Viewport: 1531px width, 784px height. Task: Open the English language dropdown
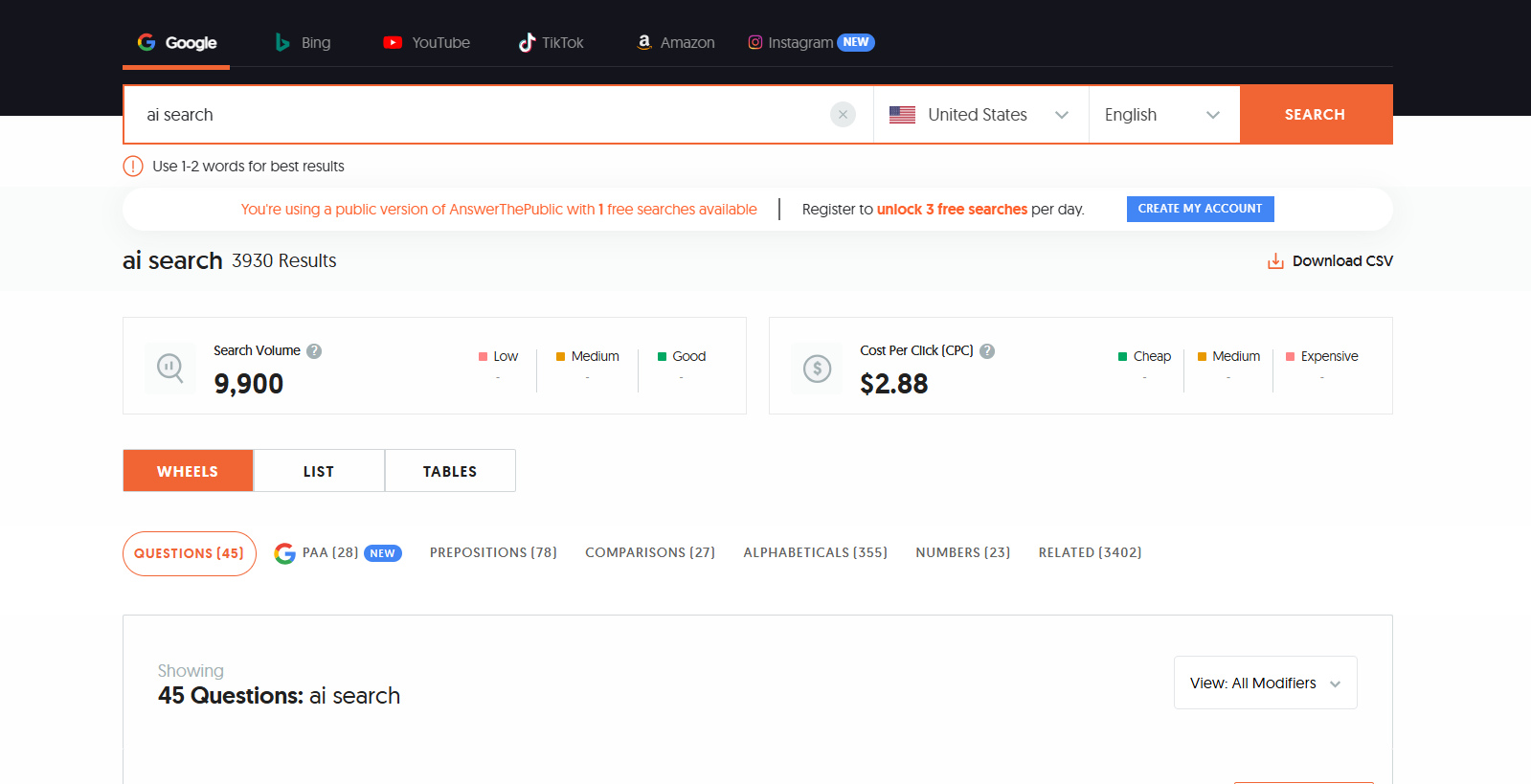1162,115
